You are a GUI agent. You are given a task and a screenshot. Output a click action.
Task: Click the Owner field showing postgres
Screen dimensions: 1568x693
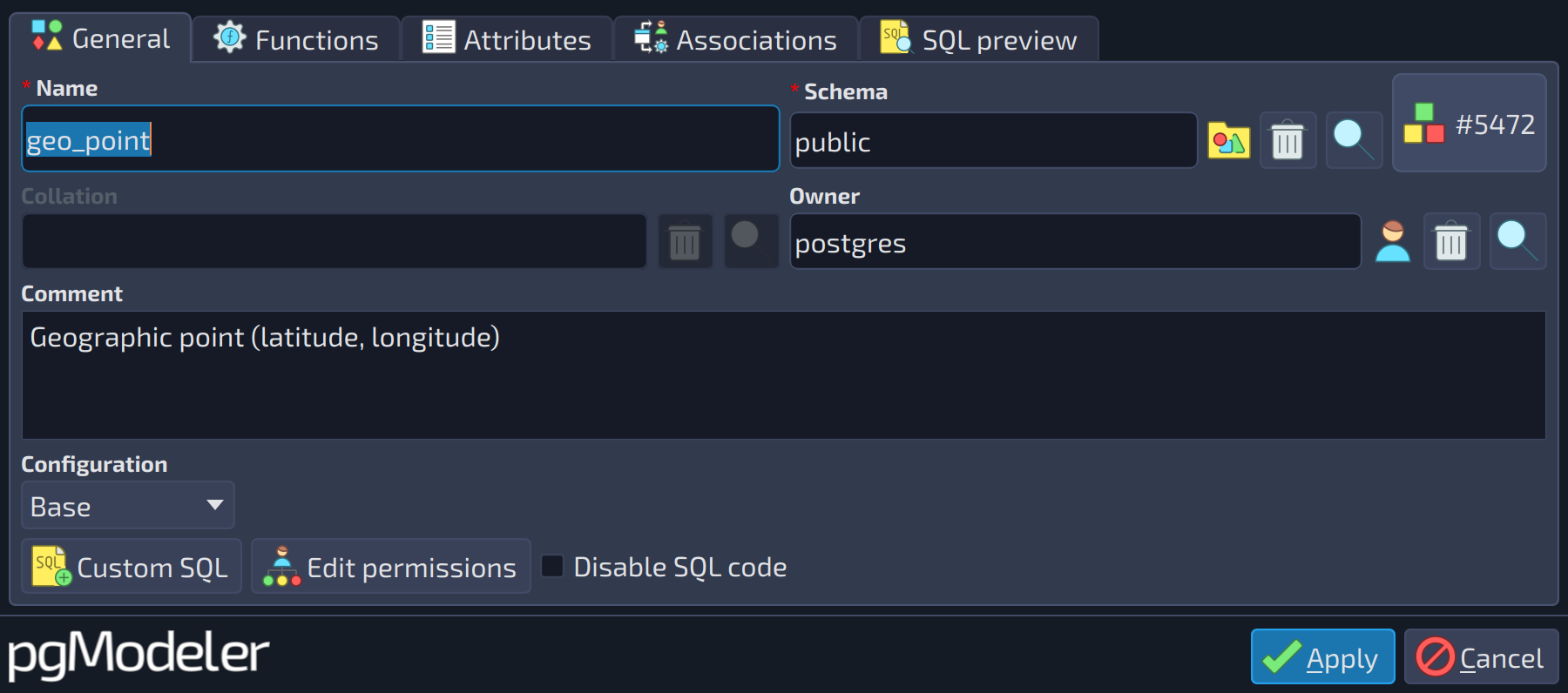click(1075, 241)
